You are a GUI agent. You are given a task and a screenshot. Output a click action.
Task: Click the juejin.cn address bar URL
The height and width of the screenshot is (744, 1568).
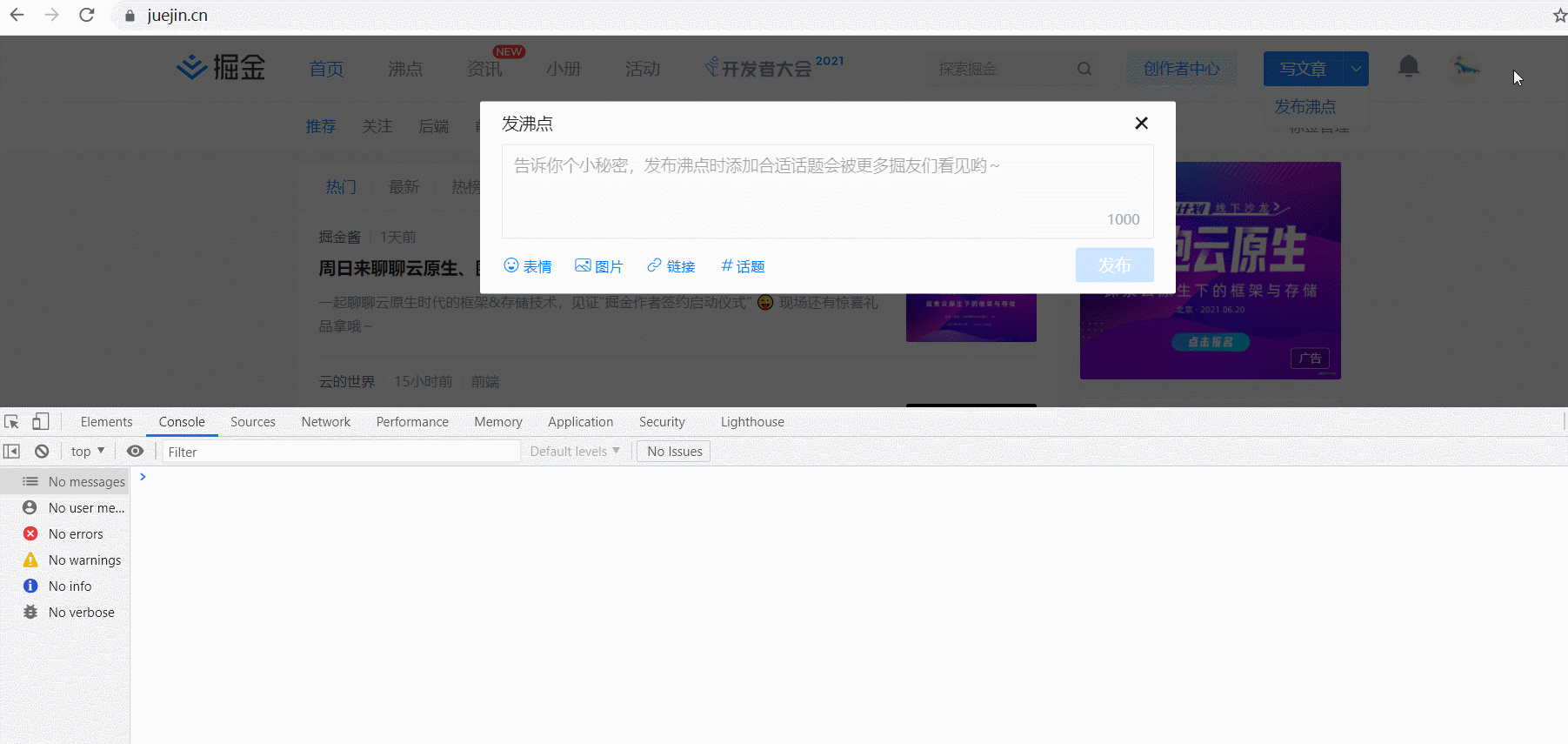pos(177,16)
